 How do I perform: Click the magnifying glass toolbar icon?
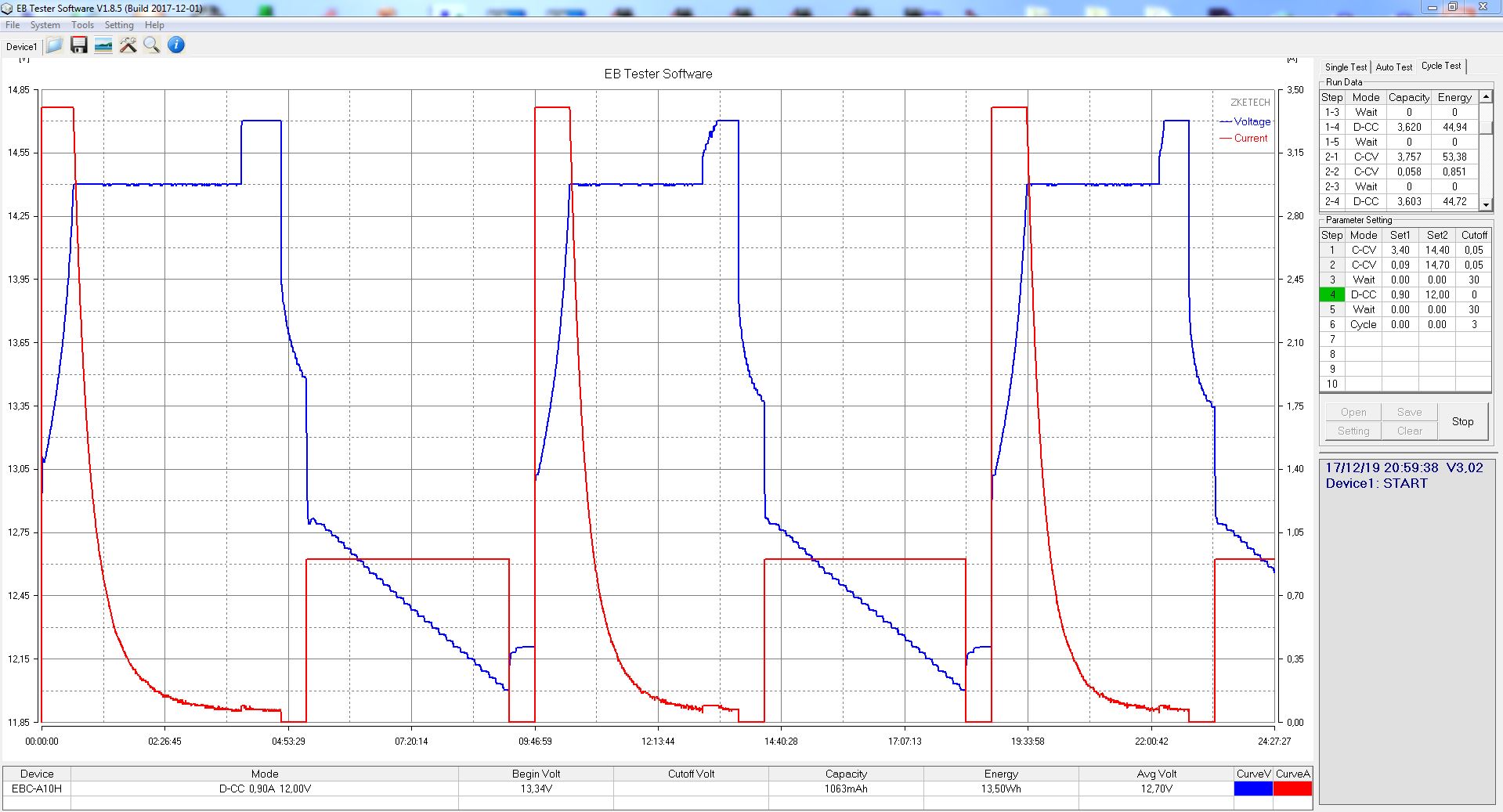coord(152,45)
